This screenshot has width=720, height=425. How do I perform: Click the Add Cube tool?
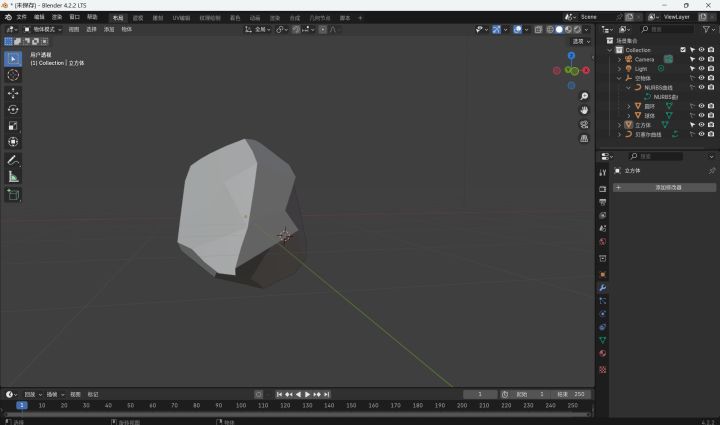tap(13, 195)
